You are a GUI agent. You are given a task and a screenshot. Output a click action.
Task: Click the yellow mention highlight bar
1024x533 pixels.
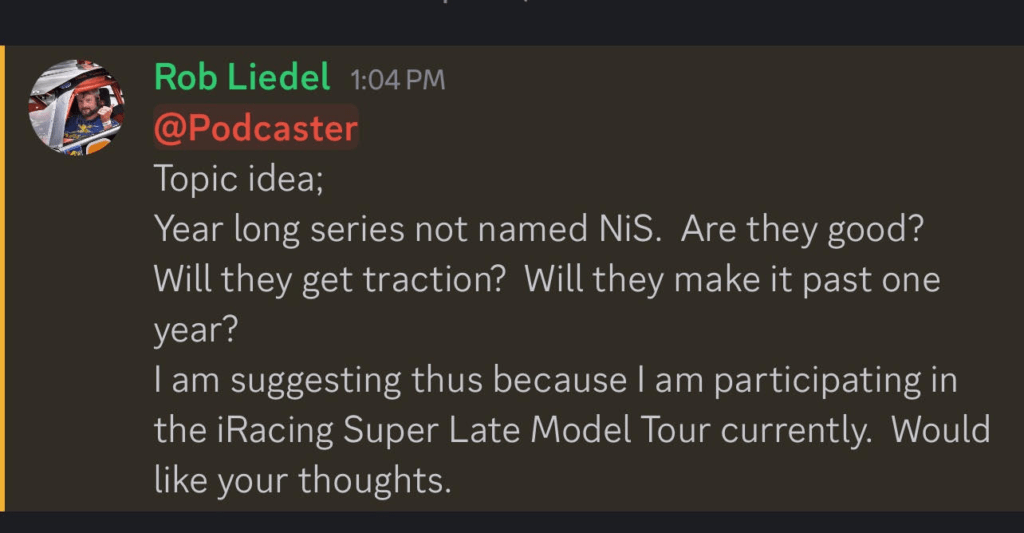point(2,278)
